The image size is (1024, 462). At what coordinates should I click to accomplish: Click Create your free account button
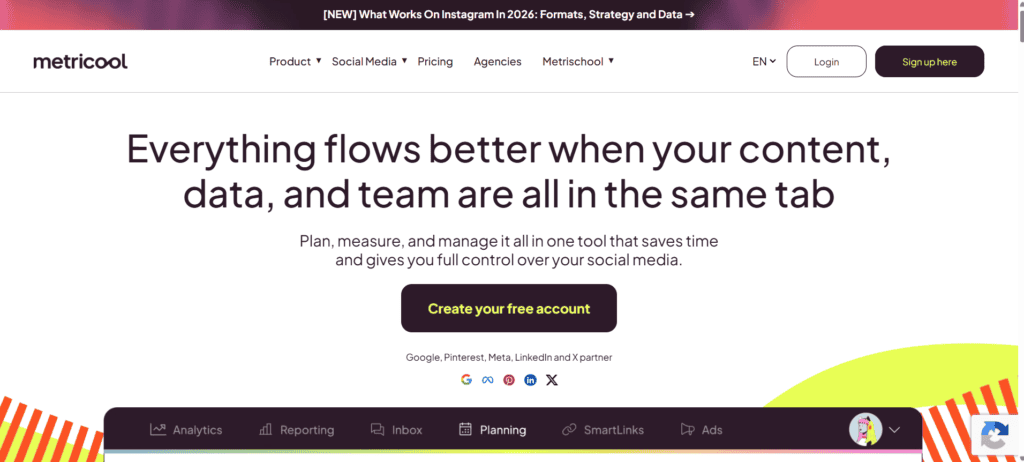tap(509, 308)
